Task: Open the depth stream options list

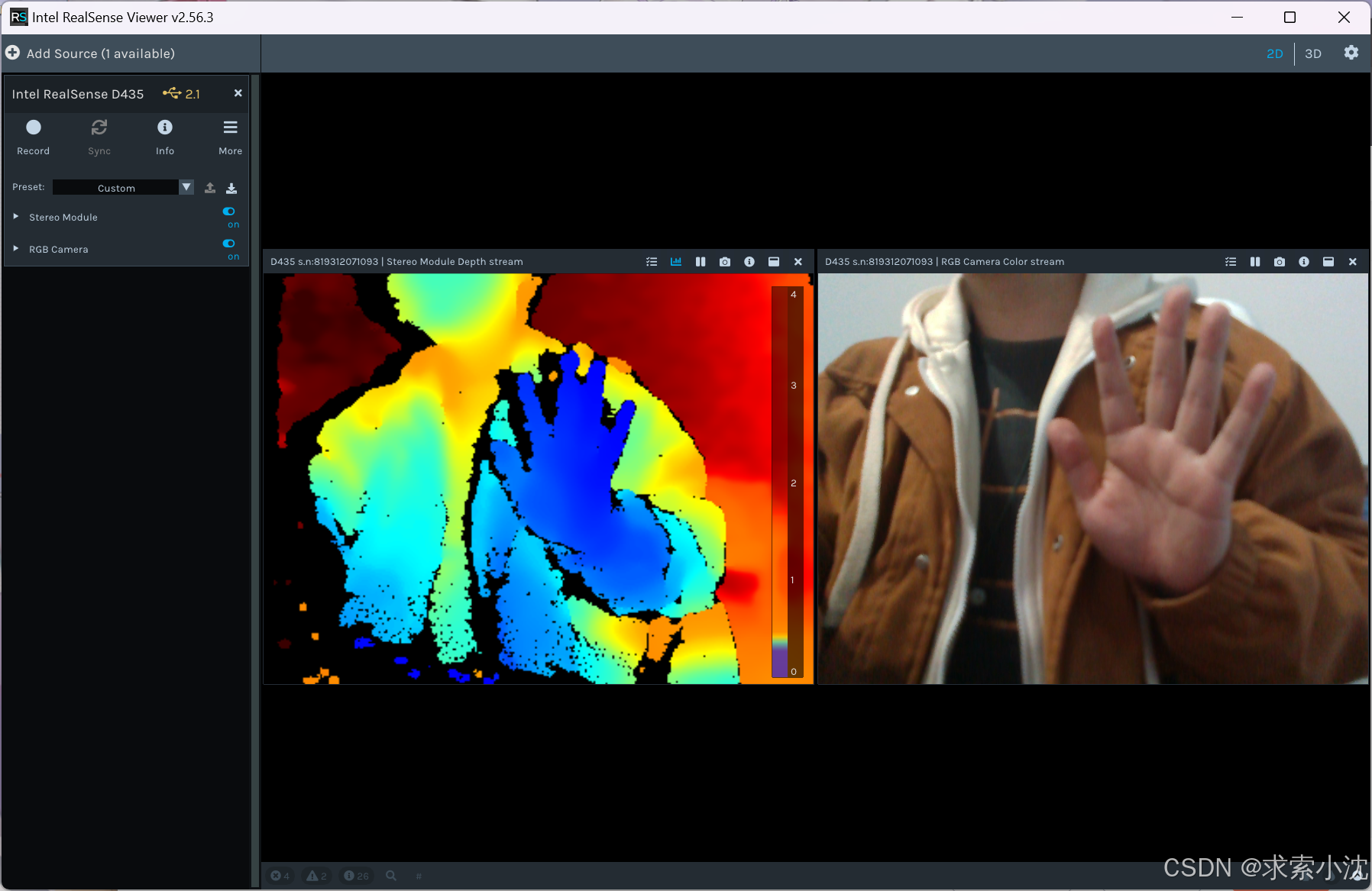Action: [652, 261]
